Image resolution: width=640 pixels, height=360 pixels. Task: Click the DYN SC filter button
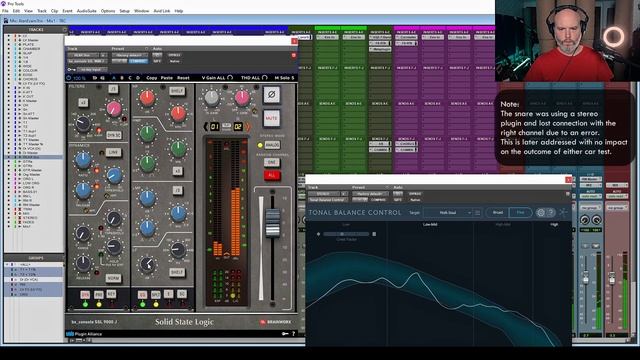114,135
